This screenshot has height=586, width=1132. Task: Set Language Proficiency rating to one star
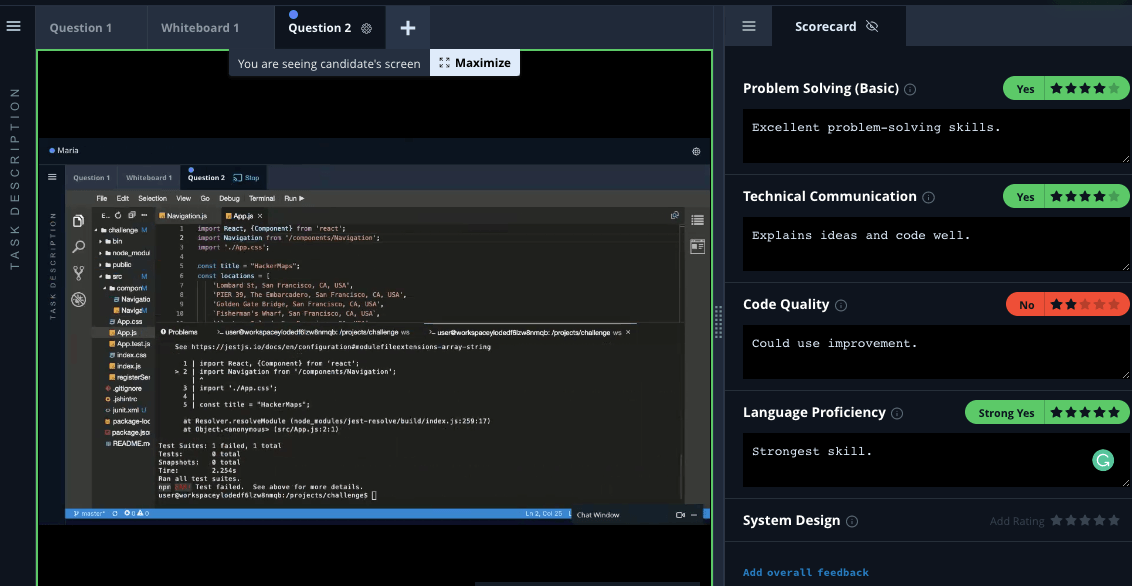click(1056, 413)
